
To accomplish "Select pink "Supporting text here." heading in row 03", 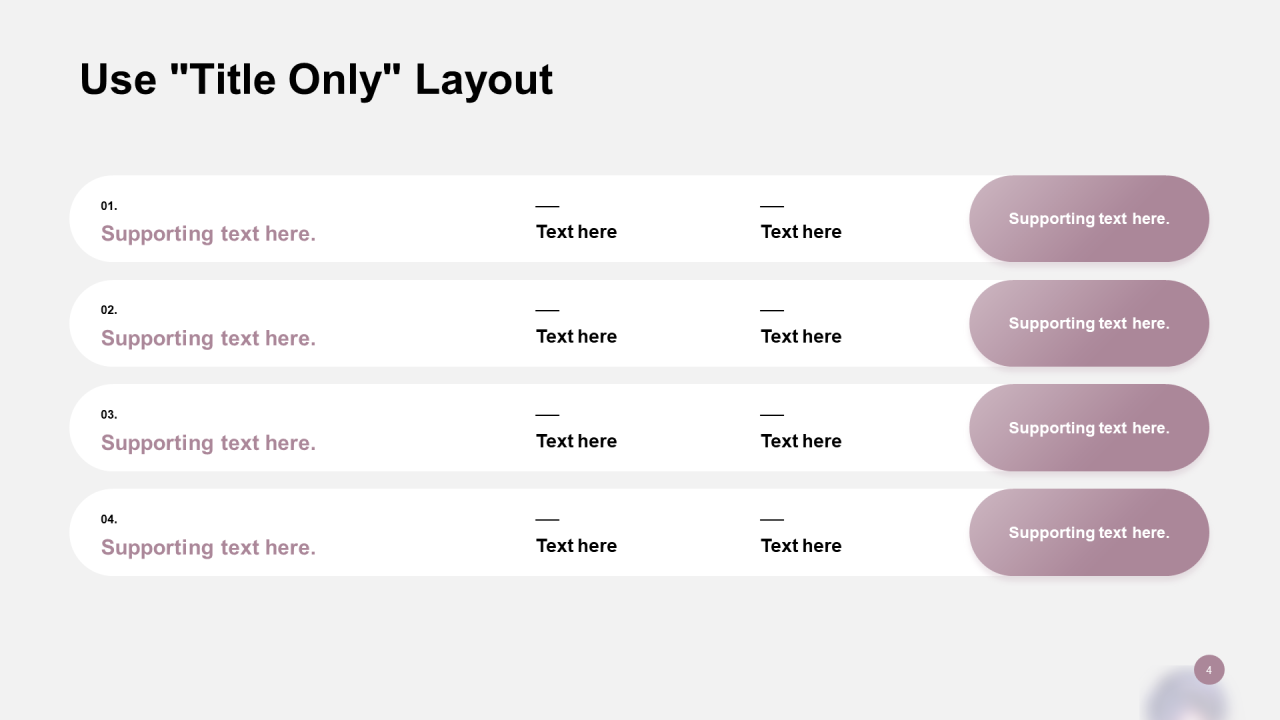I will (x=208, y=443).
